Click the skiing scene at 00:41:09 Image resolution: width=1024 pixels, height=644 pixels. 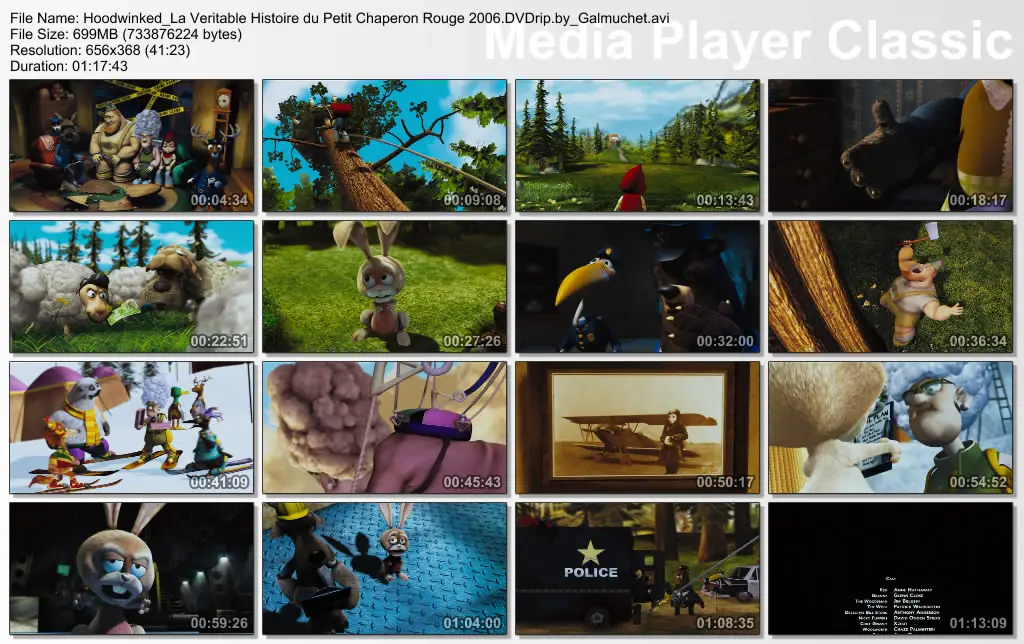click(x=132, y=428)
